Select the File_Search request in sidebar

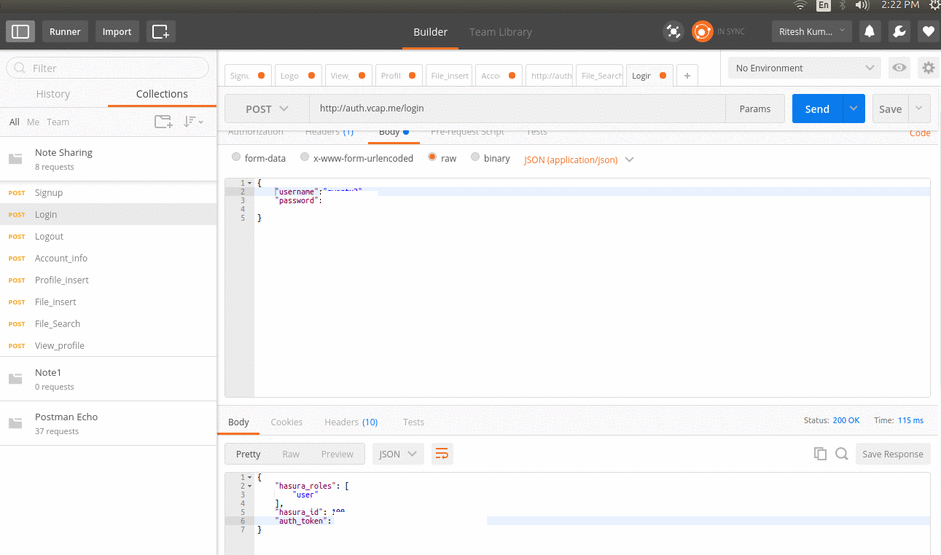(108, 323)
